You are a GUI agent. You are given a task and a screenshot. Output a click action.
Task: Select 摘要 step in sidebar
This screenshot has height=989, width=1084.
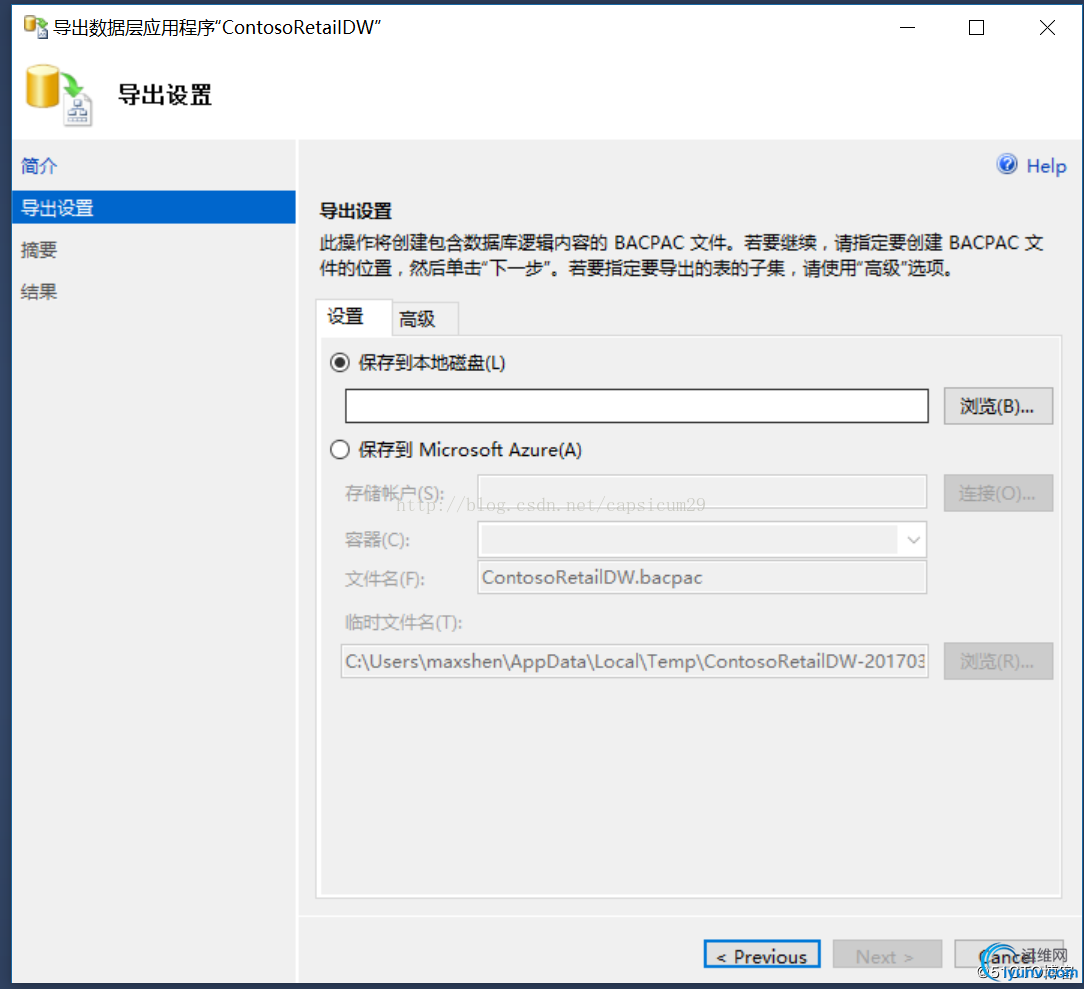[x=39, y=249]
